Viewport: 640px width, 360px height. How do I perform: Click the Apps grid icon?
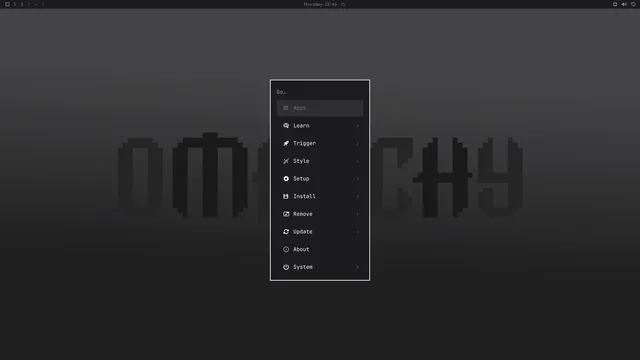coord(286,108)
